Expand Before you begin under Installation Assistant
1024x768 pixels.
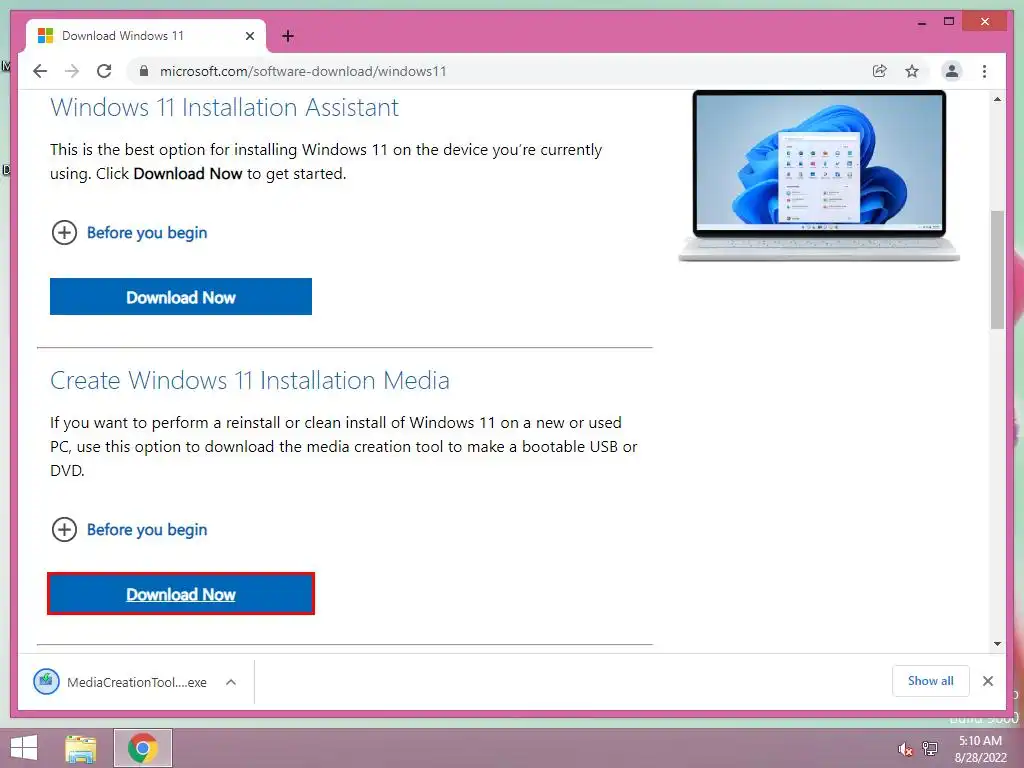[x=129, y=232]
